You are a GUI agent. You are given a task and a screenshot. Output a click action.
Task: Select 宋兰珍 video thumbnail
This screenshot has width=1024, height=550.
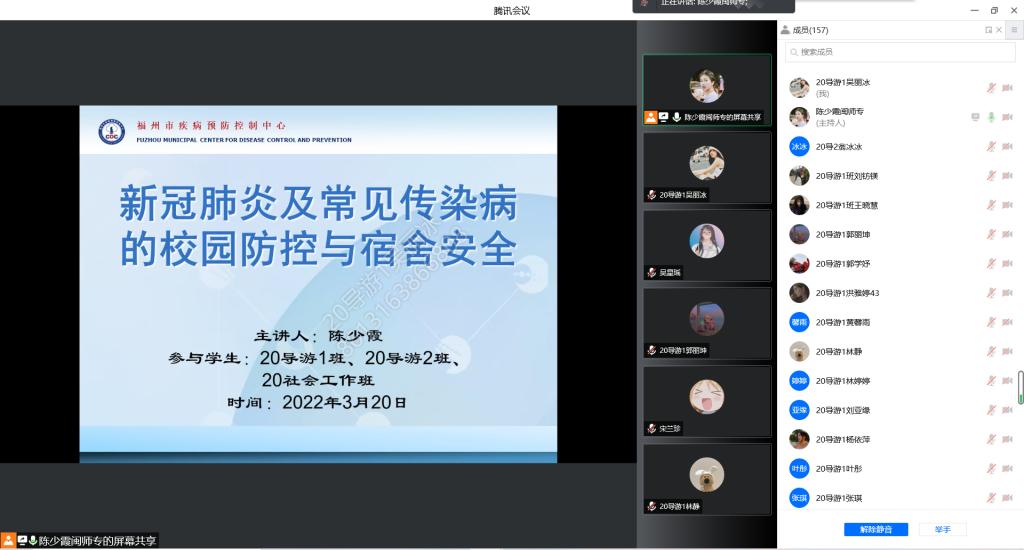pyautogui.click(x=707, y=398)
